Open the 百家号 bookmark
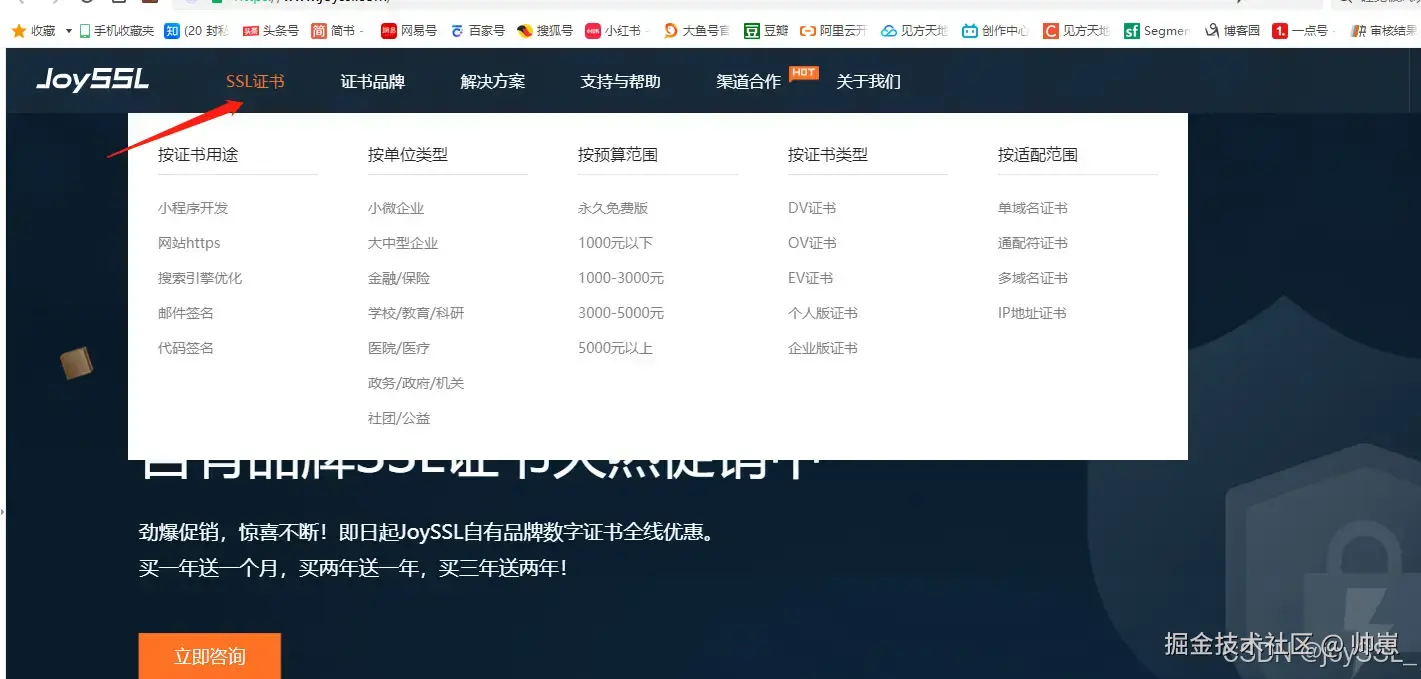The height and width of the screenshot is (679, 1421). coord(477,31)
